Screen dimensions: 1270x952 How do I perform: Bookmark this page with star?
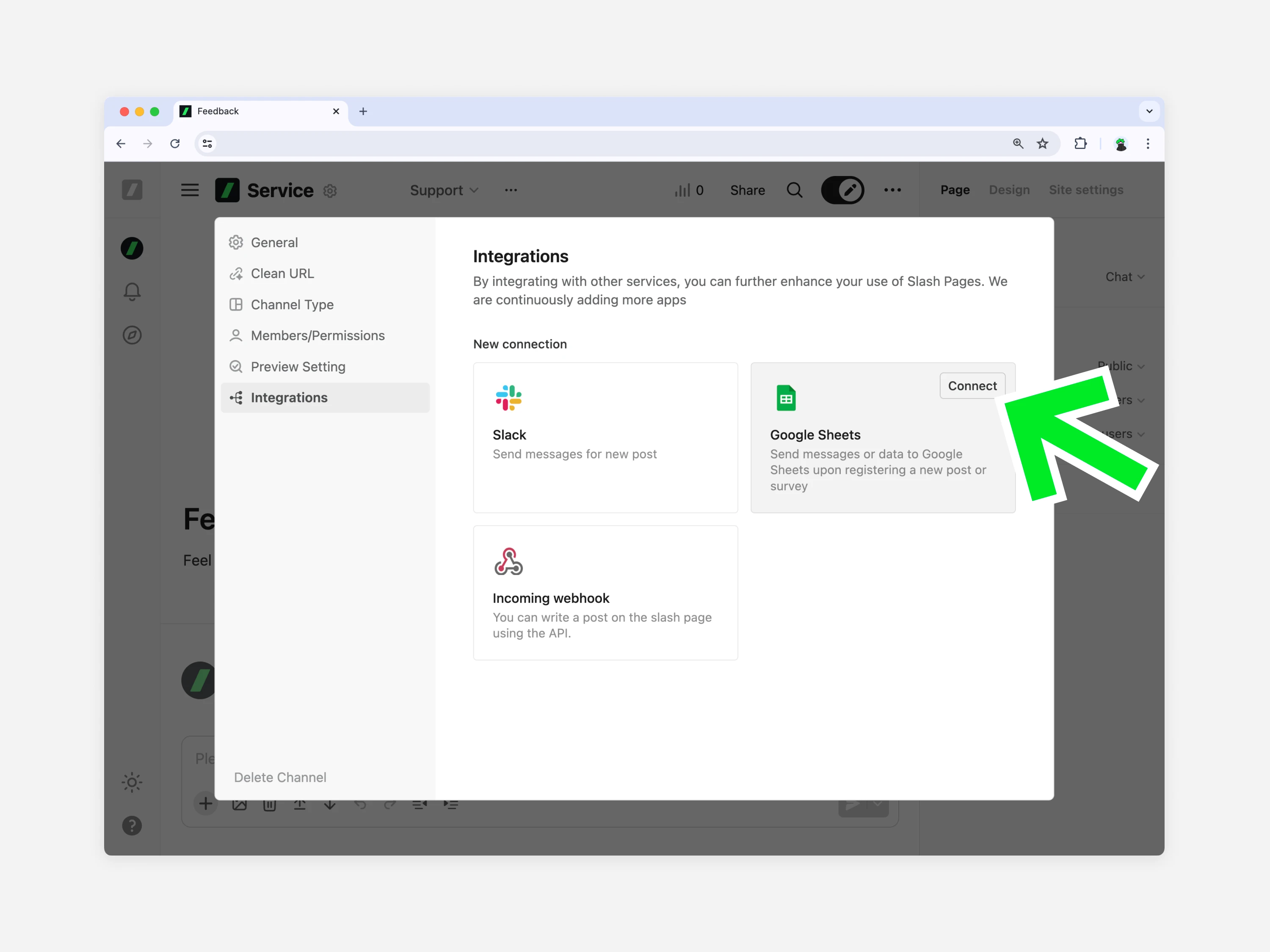pyautogui.click(x=1043, y=143)
